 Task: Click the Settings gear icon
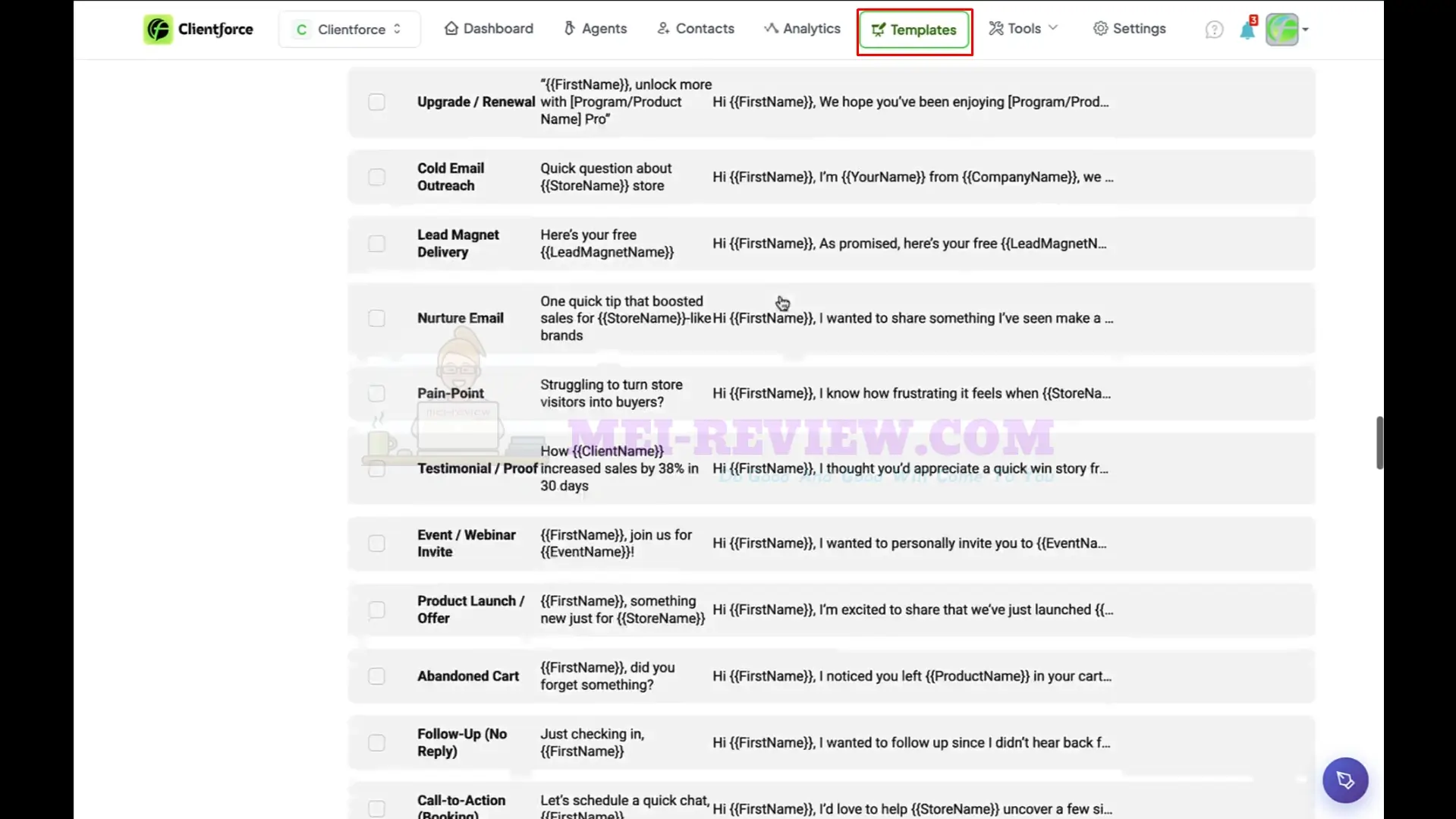pyautogui.click(x=1100, y=28)
